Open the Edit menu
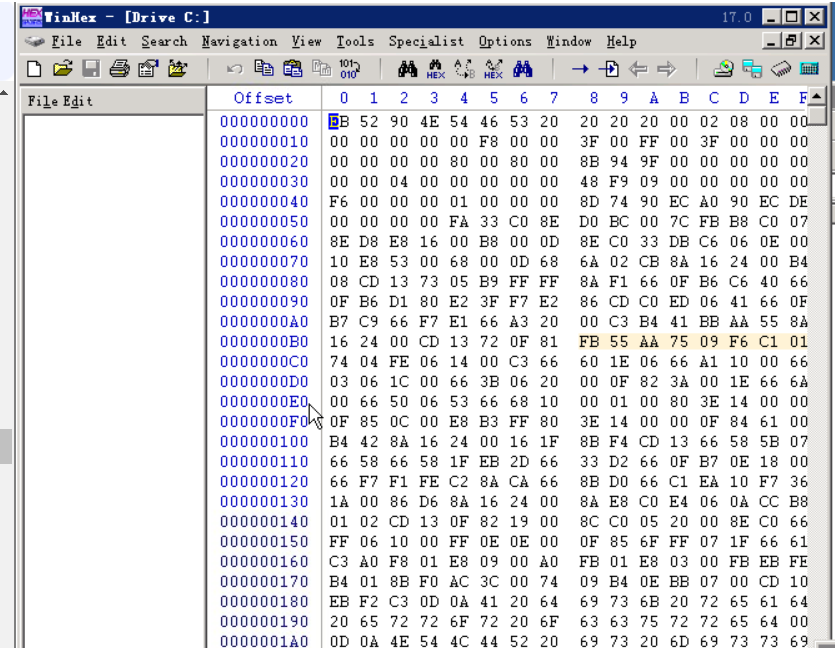The height and width of the screenshot is (648, 835). (111, 42)
